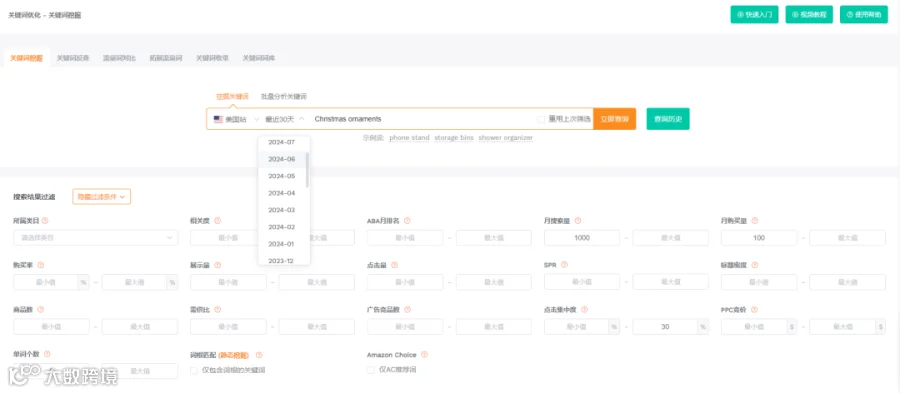Viewport: 900px width, 393px height.
Task: Check 仅AC推荐词 checkbox
Action: pos(370,370)
